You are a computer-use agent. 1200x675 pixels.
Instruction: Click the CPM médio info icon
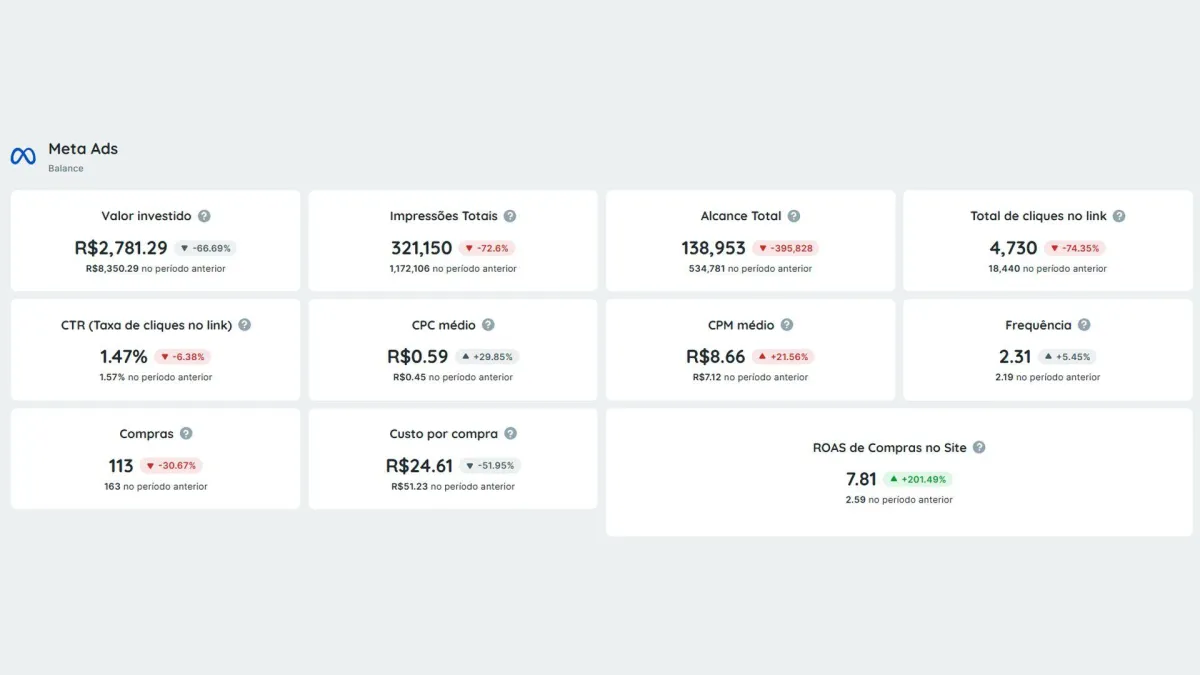[787, 325]
